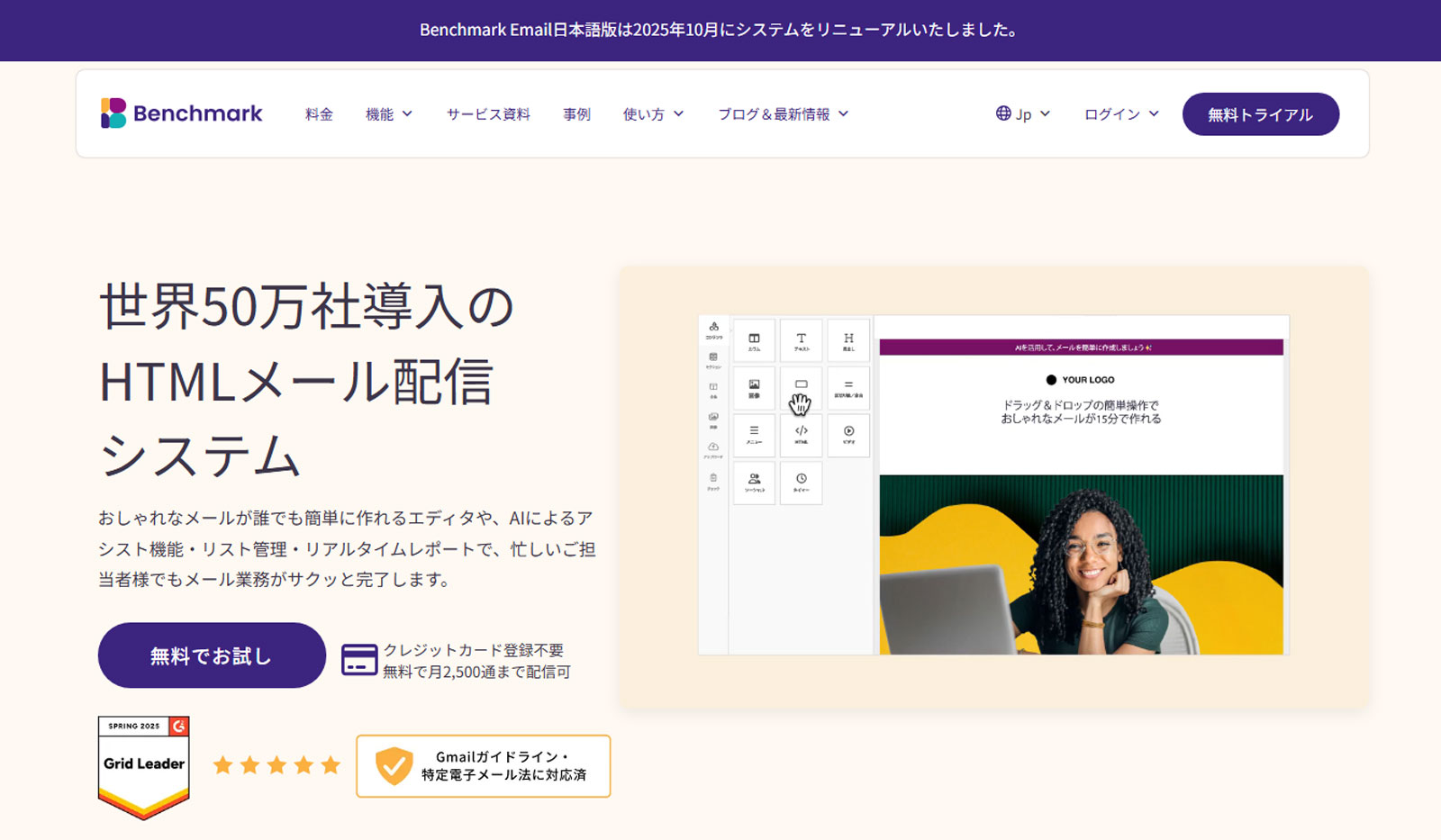Click the 無料トライアル button
Image resolution: width=1441 pixels, height=840 pixels.
1260,113
